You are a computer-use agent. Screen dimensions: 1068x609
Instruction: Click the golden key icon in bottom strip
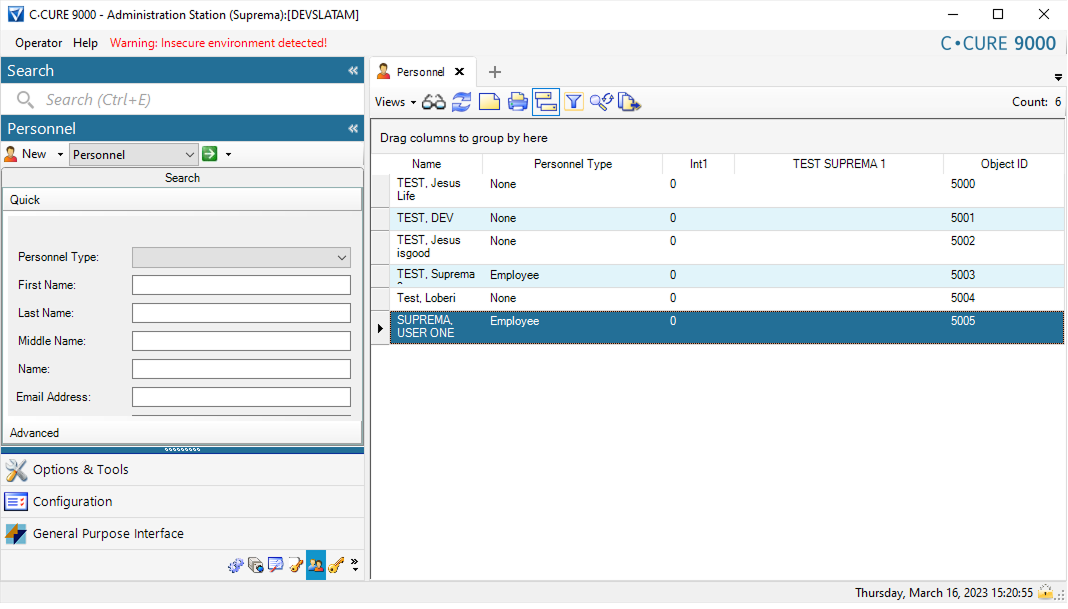[335, 566]
